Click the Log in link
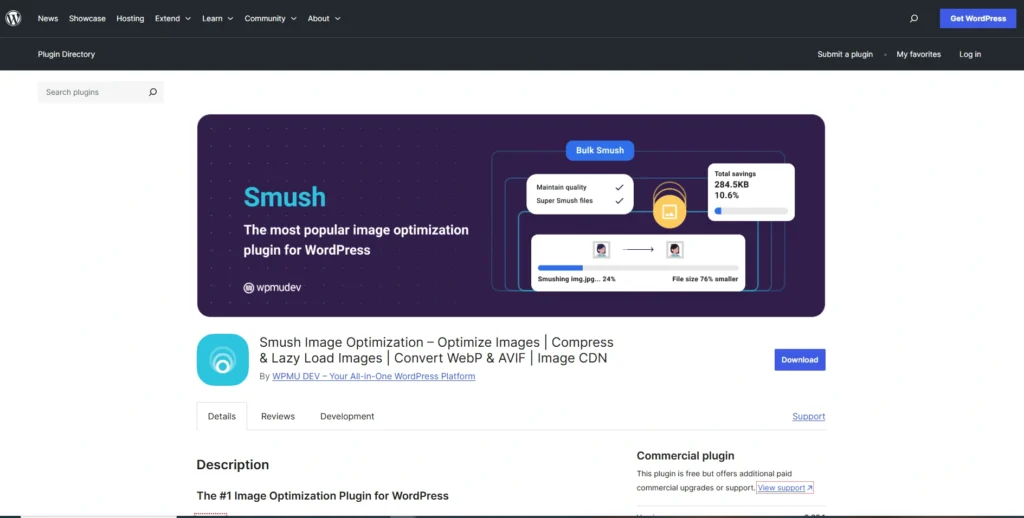 coord(970,54)
